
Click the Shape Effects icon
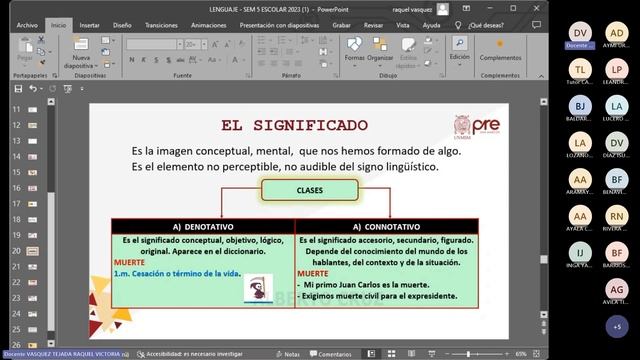[428, 63]
